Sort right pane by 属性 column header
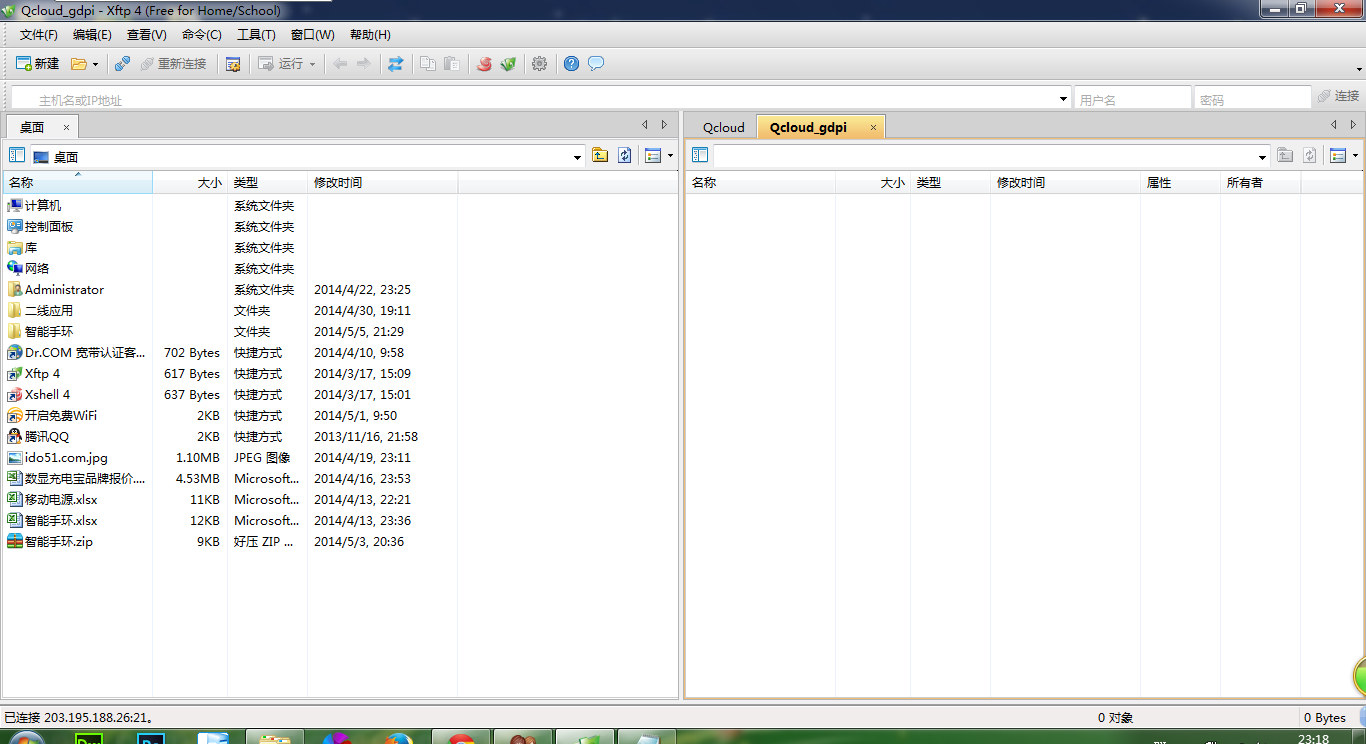 (1180, 182)
